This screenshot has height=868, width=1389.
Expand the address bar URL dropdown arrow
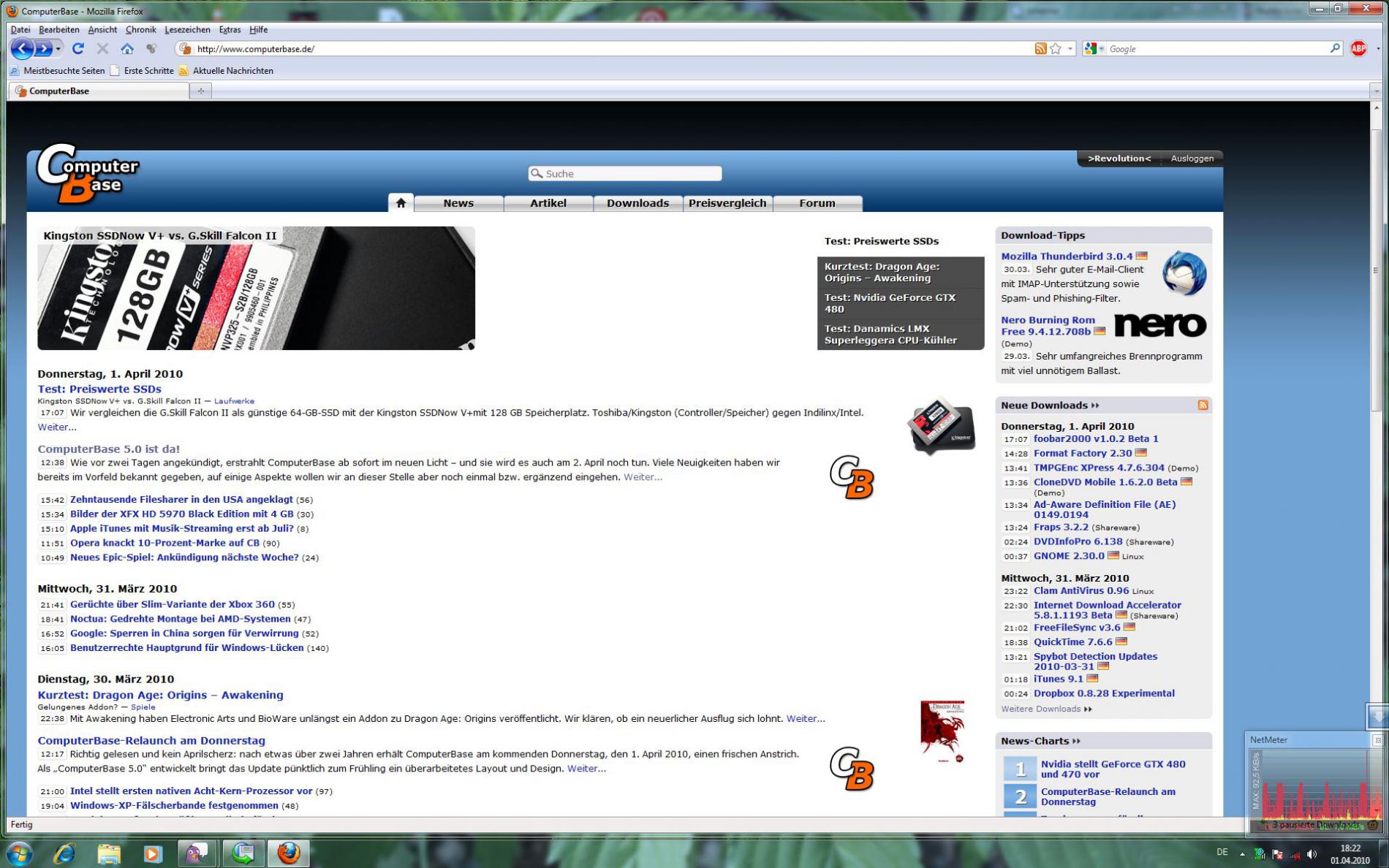(1070, 49)
